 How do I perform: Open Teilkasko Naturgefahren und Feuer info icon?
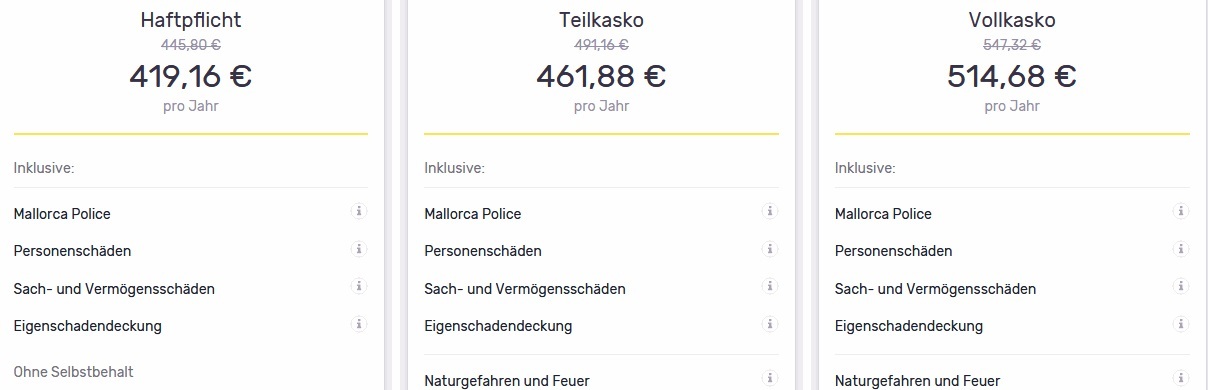click(769, 378)
